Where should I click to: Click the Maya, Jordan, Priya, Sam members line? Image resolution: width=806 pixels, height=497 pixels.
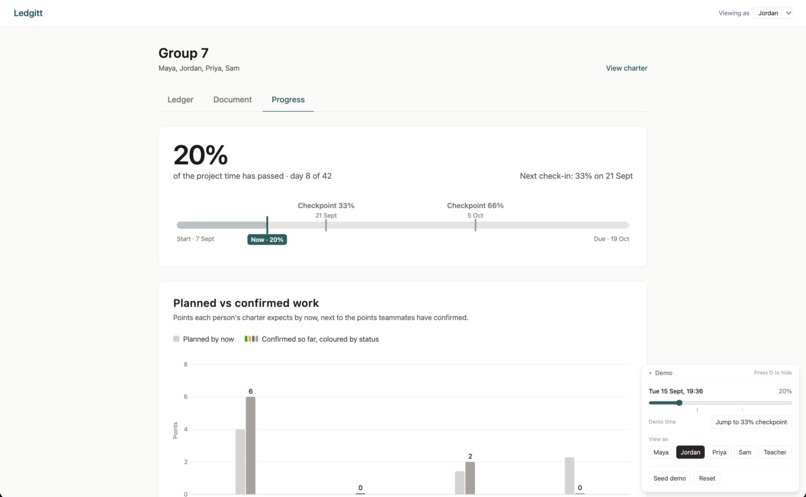coord(199,68)
